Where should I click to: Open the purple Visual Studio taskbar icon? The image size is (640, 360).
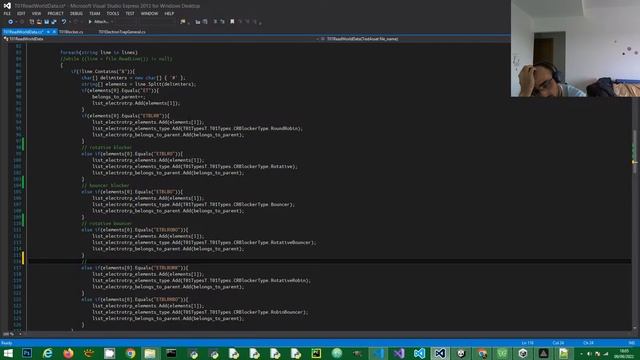[399, 353]
